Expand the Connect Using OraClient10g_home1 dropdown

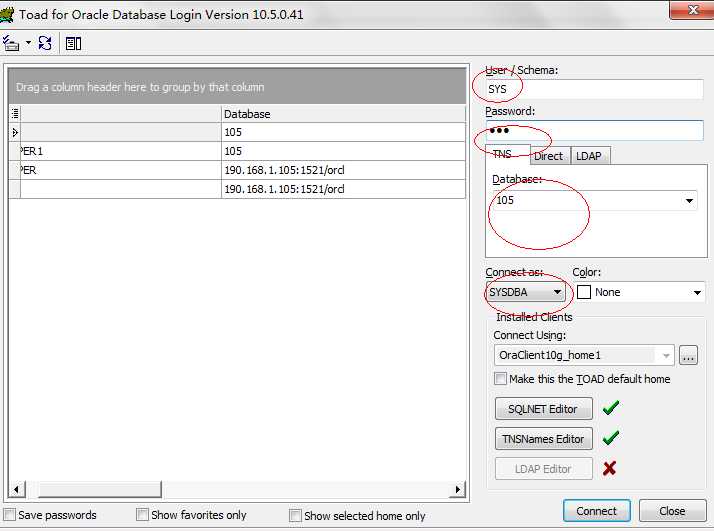[x=666, y=355]
